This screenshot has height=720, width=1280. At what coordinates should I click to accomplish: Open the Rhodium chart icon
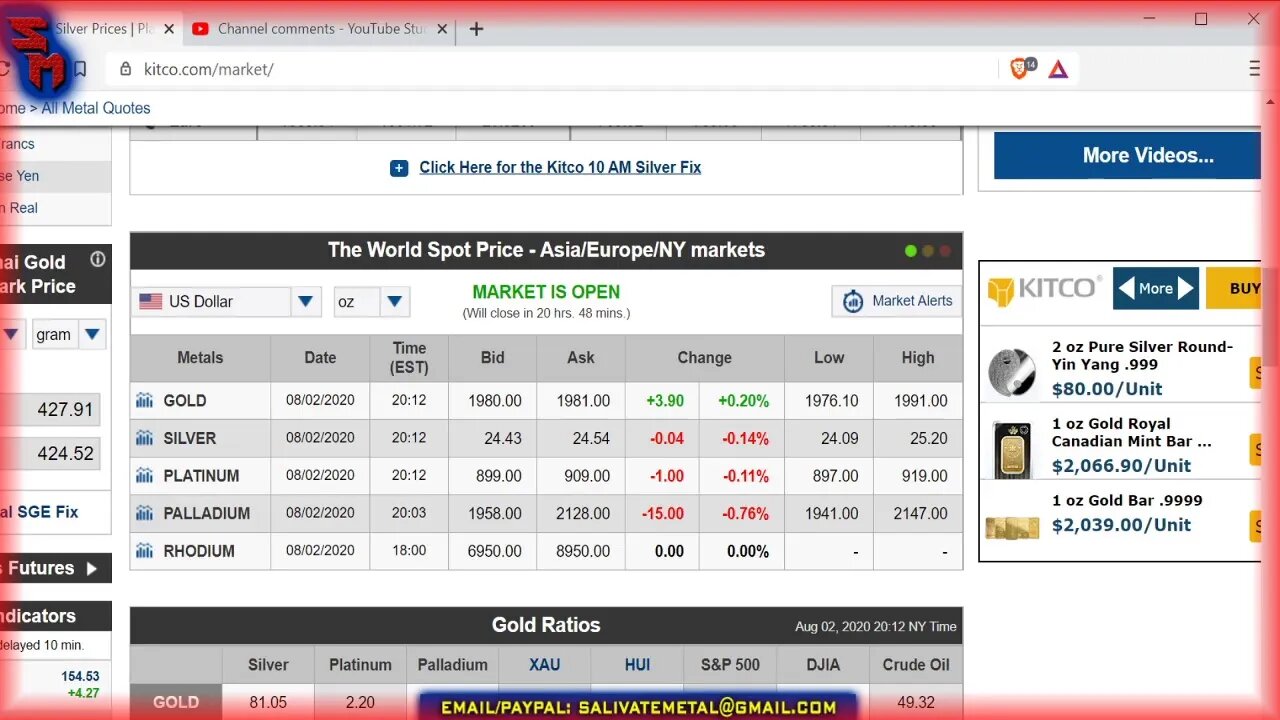click(145, 551)
